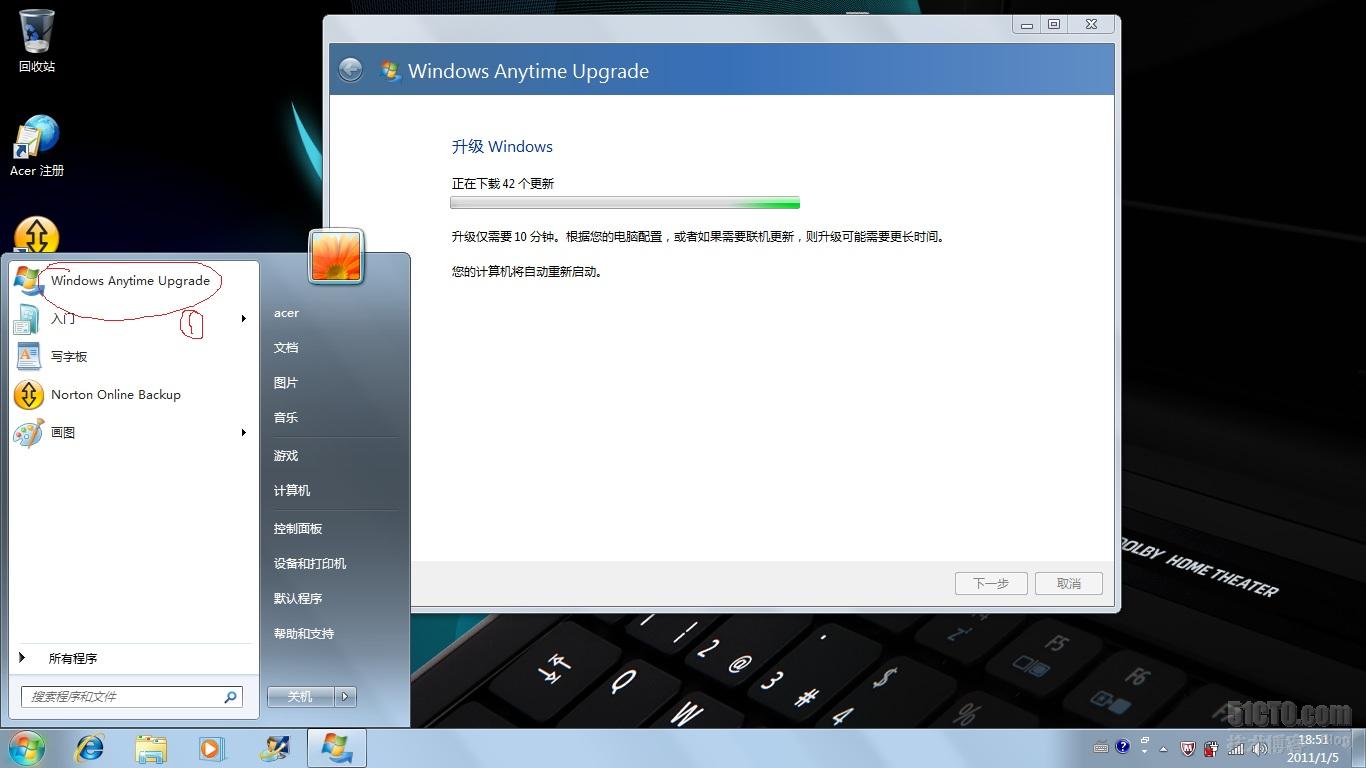This screenshot has width=1366, height=768.
Task: Maximize the Windows Anytime Upgrade window
Action: (1054, 24)
